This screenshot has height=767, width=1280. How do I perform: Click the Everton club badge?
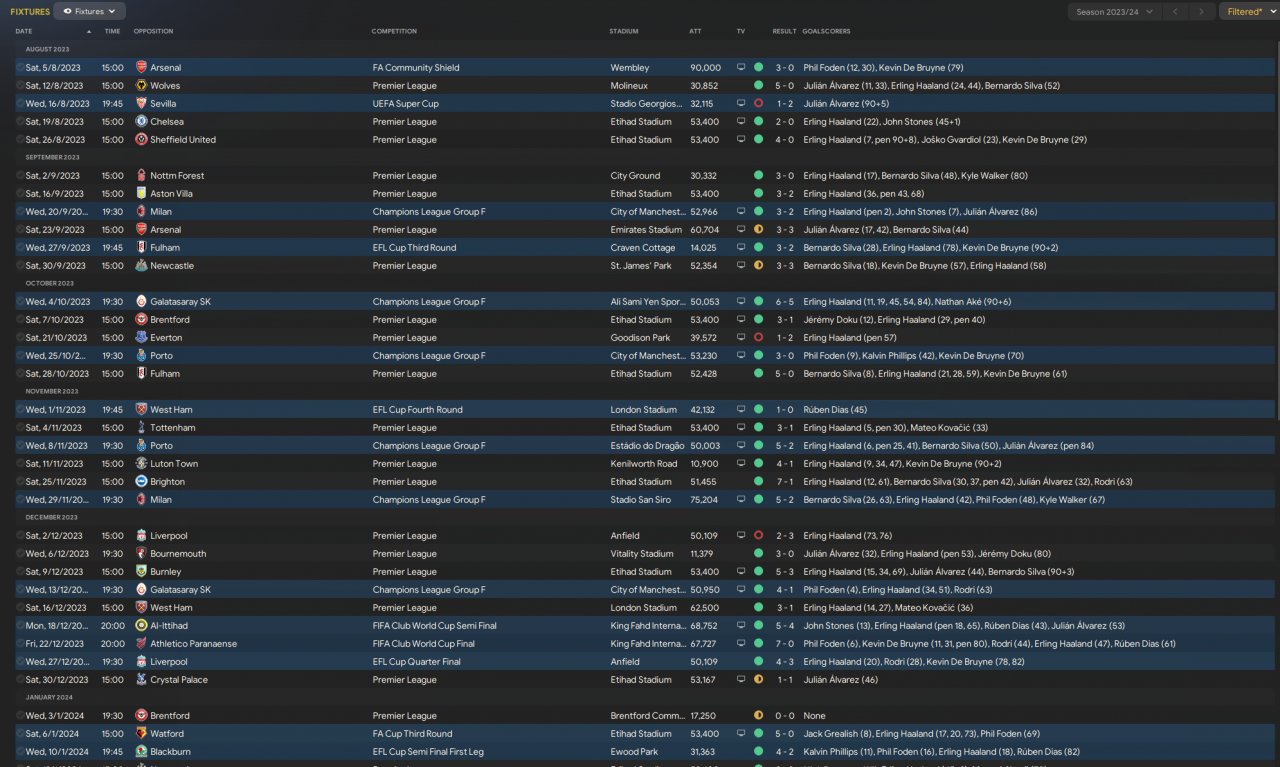tap(141, 338)
